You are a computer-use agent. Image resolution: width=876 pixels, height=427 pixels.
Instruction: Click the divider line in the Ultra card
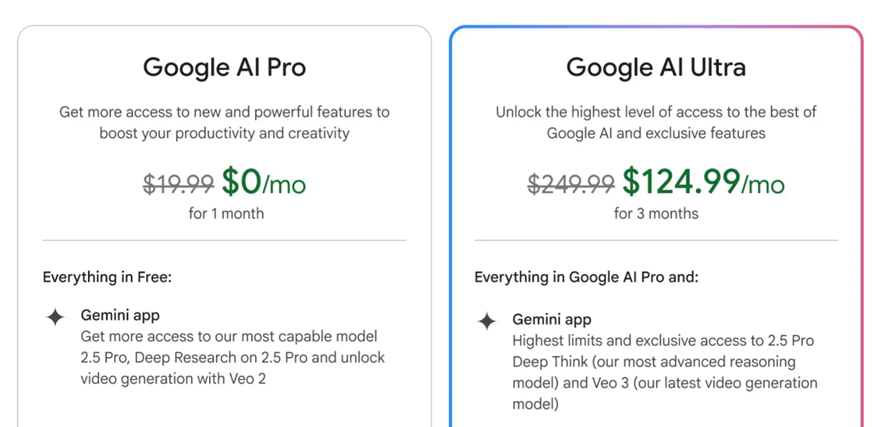[656, 240]
